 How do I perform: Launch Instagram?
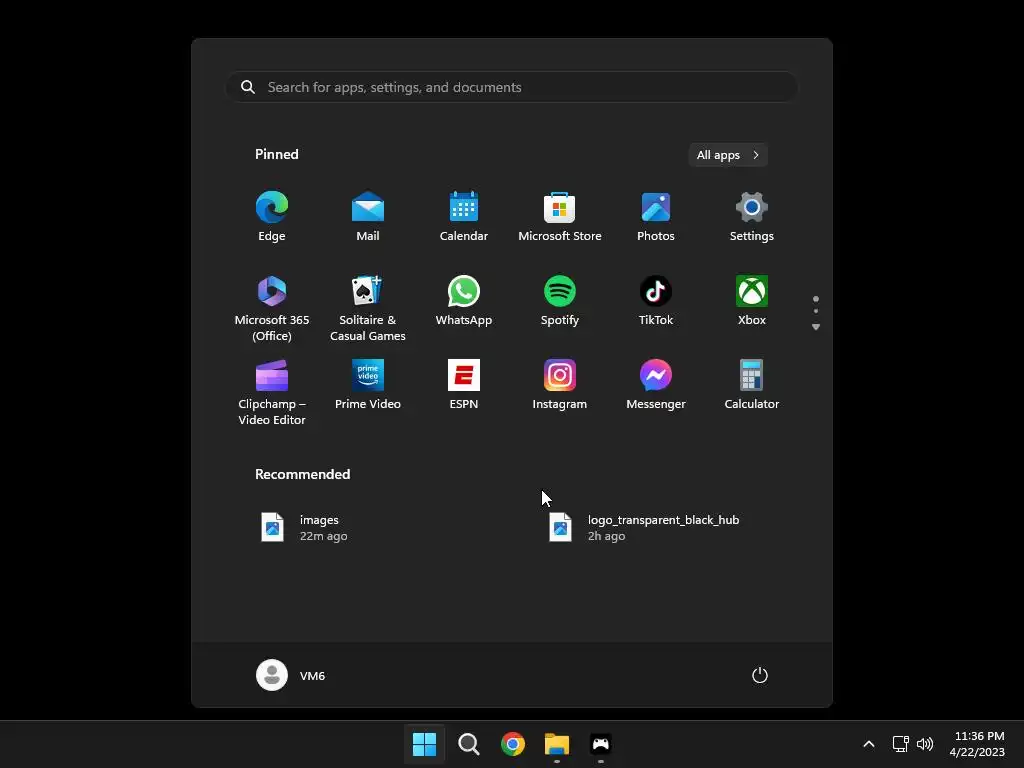point(560,385)
